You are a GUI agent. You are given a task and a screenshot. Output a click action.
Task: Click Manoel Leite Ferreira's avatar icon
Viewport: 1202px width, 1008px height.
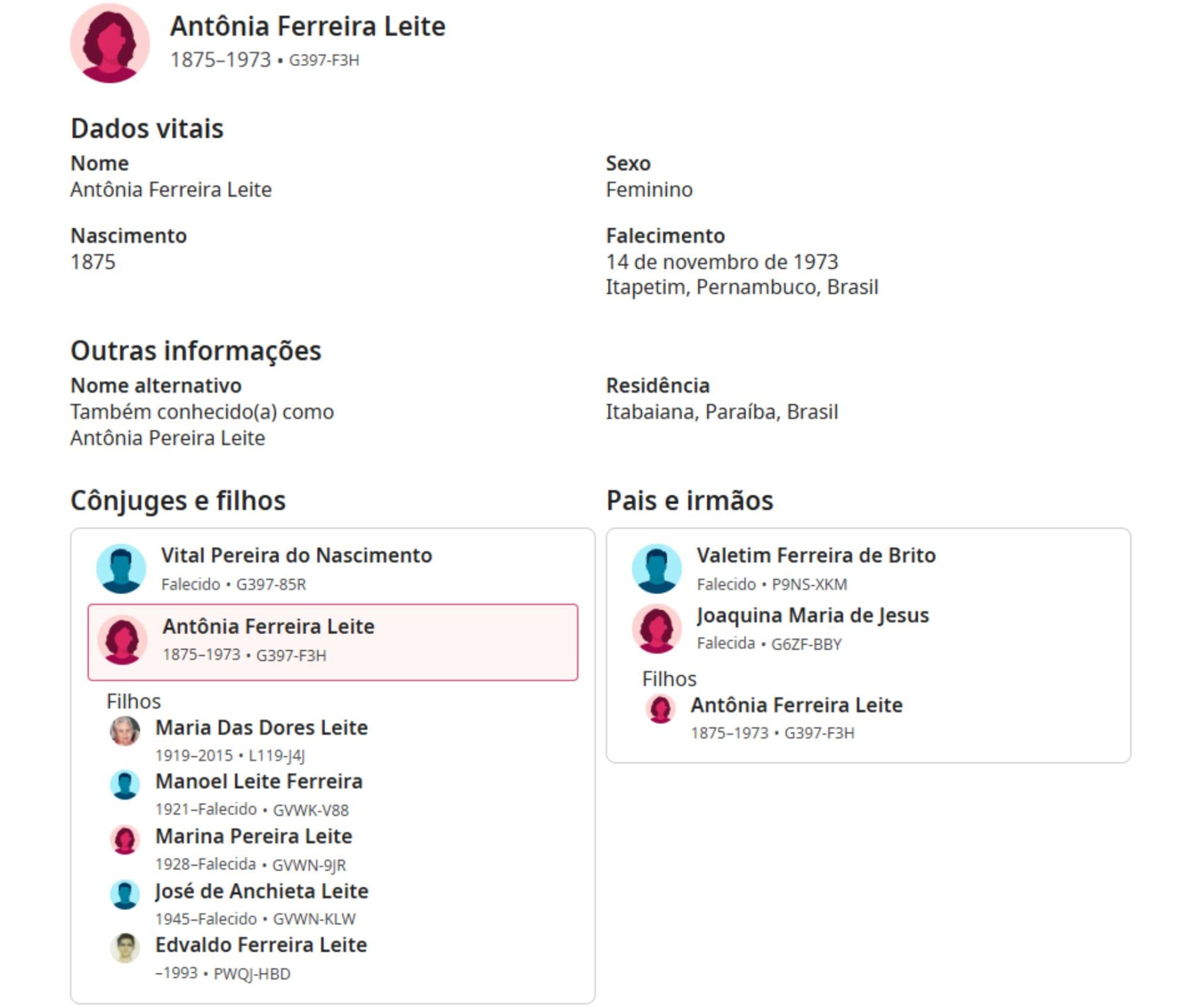tap(125, 785)
